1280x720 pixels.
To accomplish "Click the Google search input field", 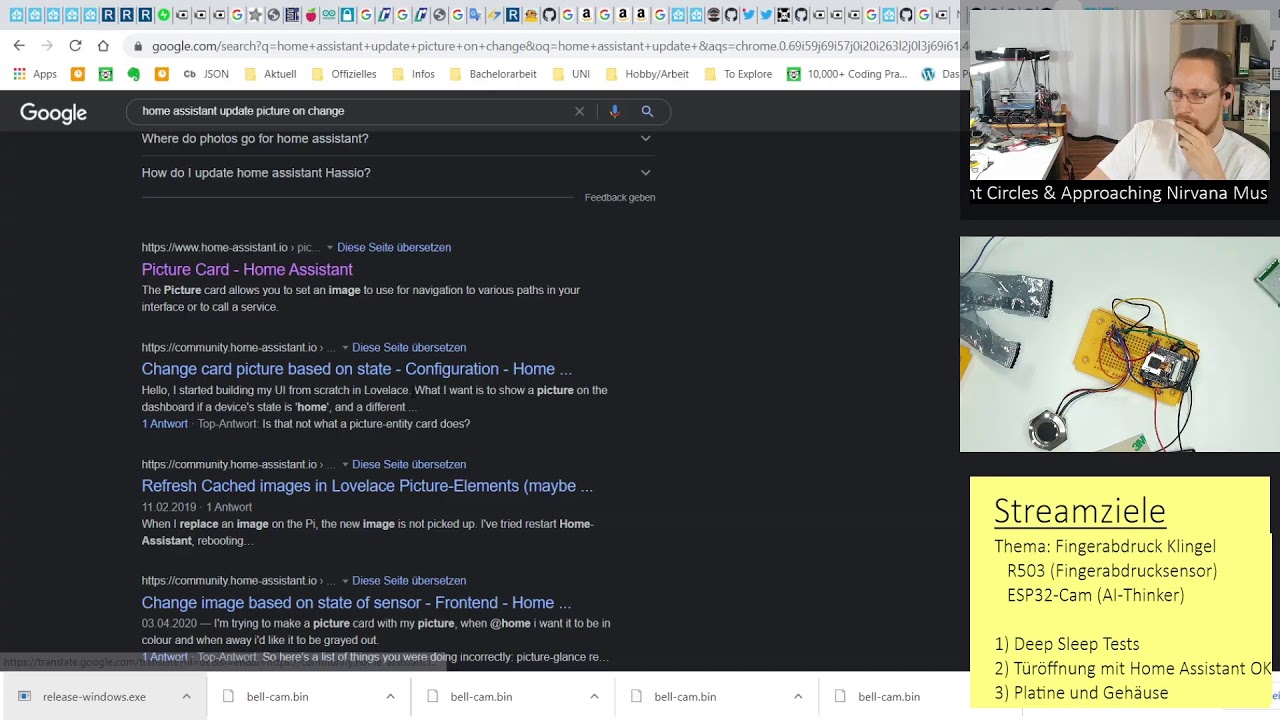I will 350,111.
